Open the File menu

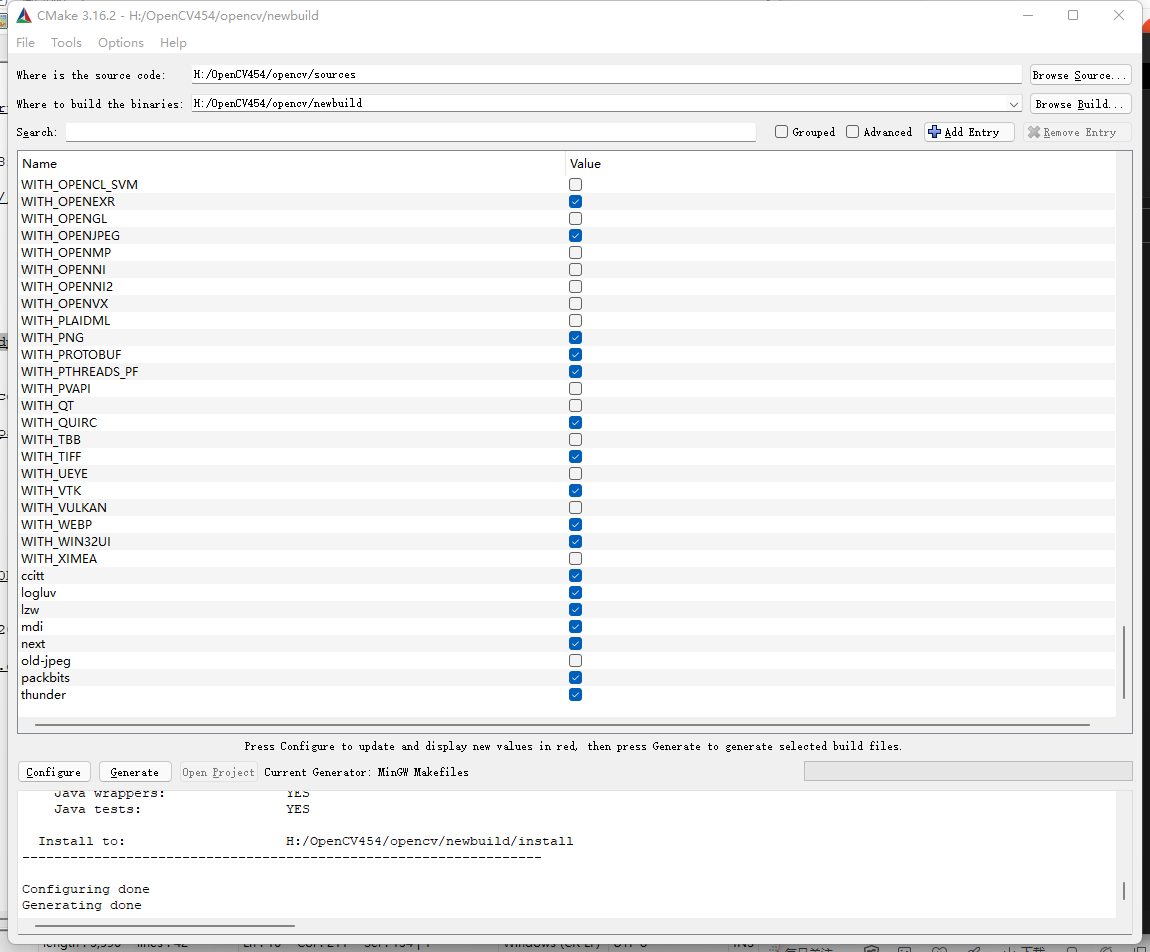[x=26, y=43]
